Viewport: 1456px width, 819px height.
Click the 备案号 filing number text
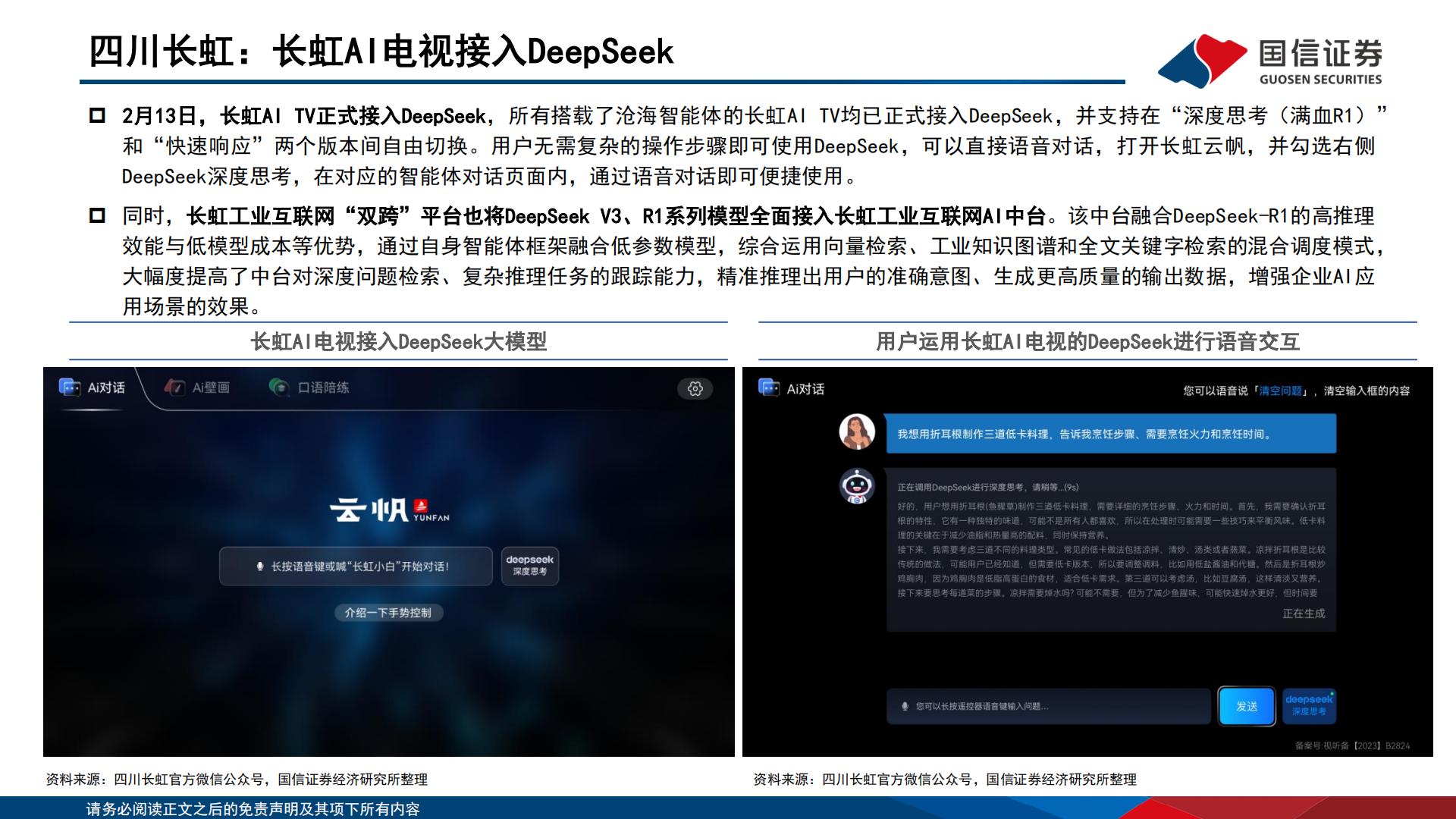[x=1352, y=746]
